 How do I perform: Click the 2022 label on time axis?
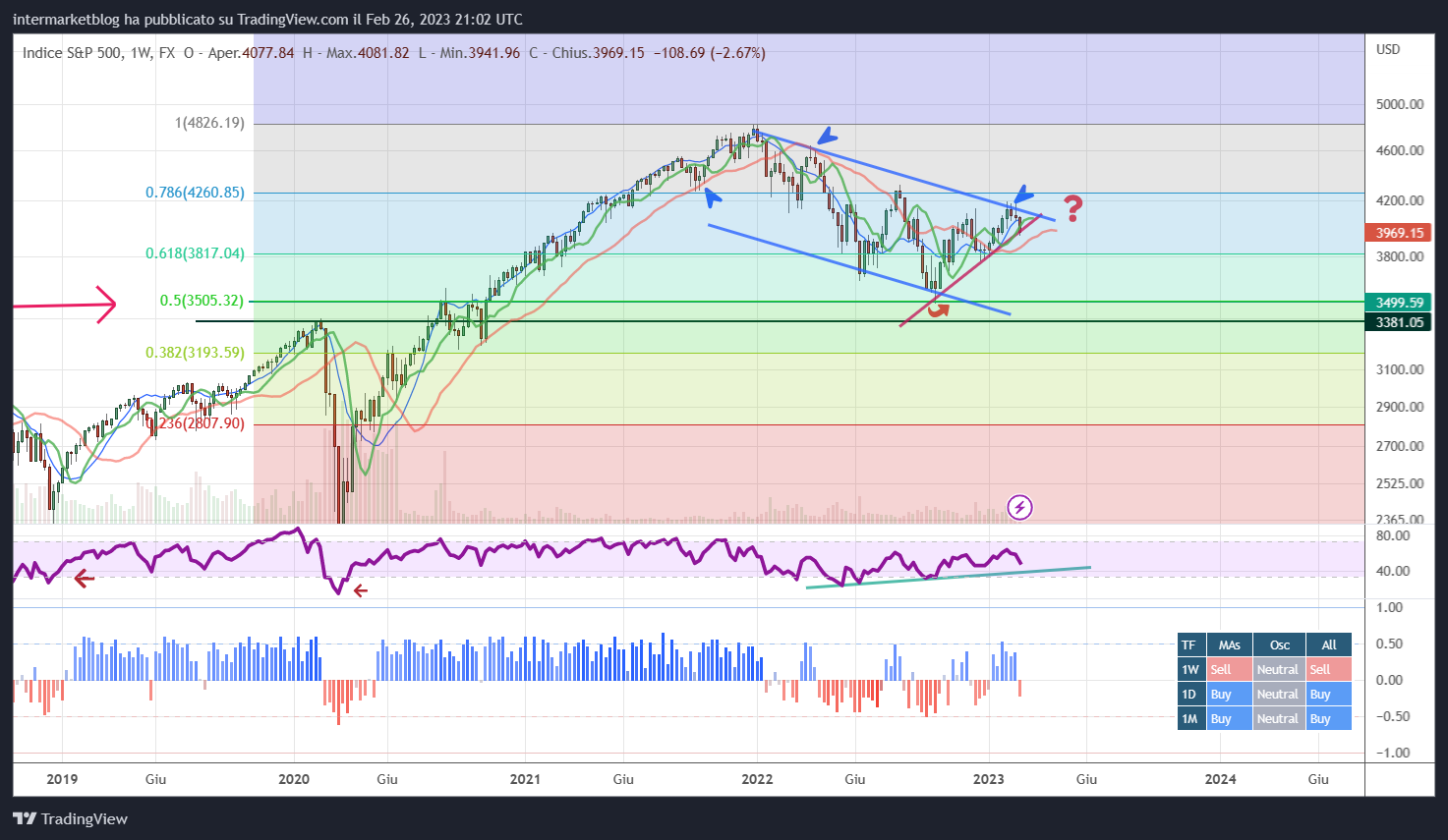click(757, 779)
